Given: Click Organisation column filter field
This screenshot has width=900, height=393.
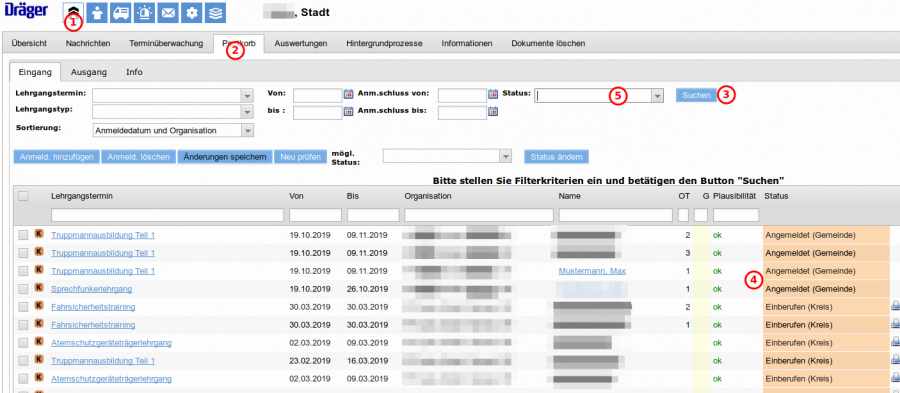Looking at the screenshot, I should [479, 215].
